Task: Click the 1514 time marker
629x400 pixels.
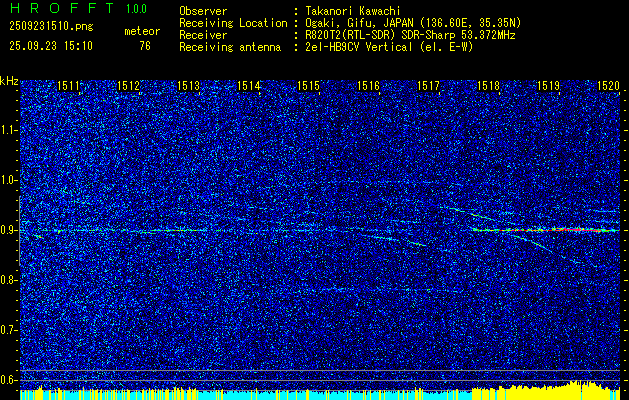Action: click(248, 86)
